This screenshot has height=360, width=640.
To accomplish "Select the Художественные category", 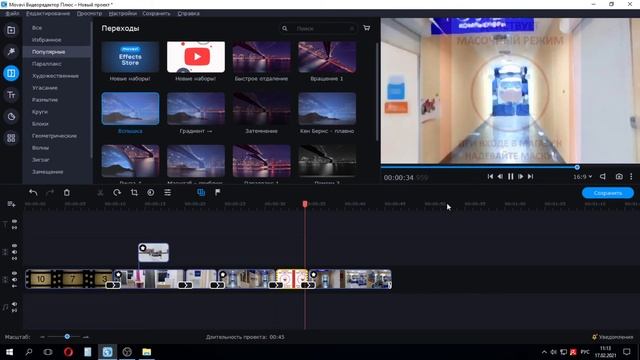I will tap(55, 76).
